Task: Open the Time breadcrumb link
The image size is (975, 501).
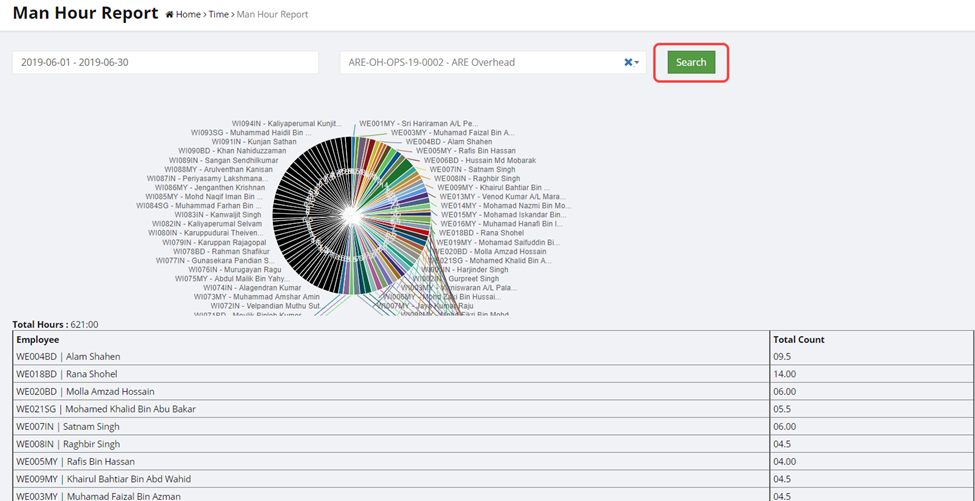Action: [218, 15]
